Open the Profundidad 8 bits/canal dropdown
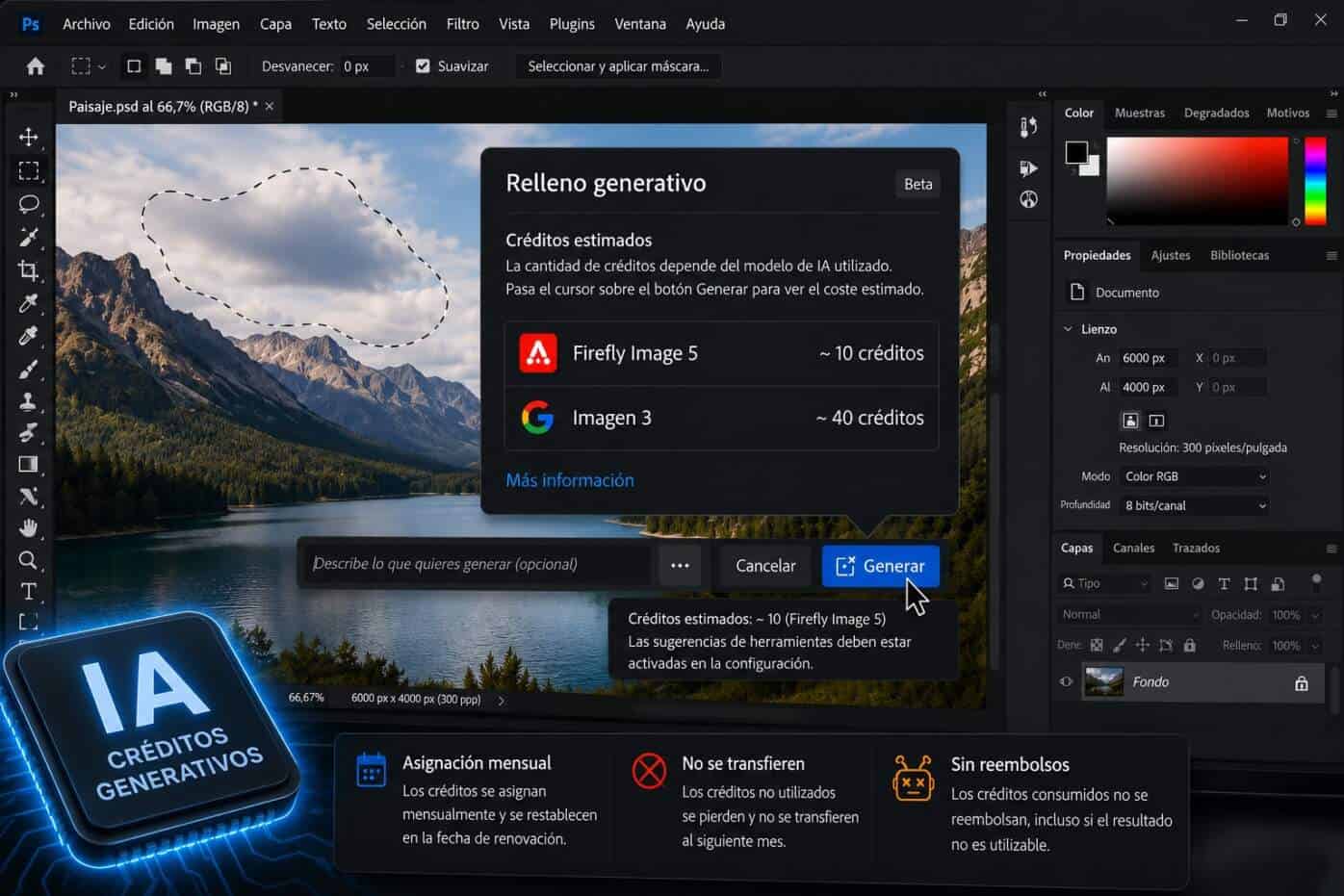 pos(1195,505)
